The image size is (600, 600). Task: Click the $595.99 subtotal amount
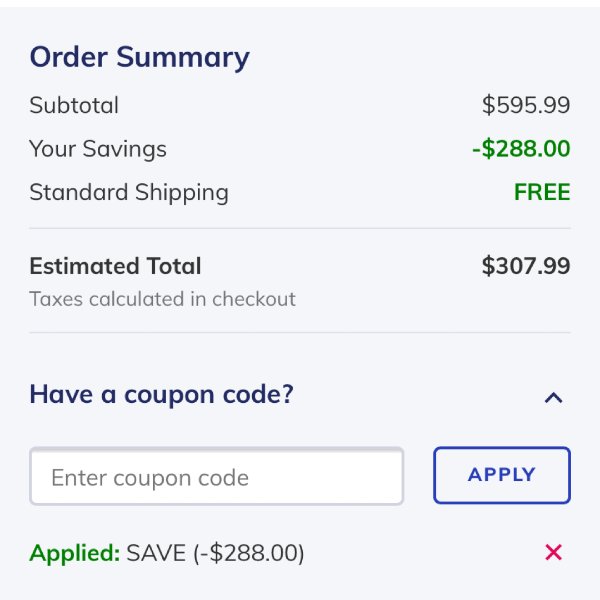point(526,105)
